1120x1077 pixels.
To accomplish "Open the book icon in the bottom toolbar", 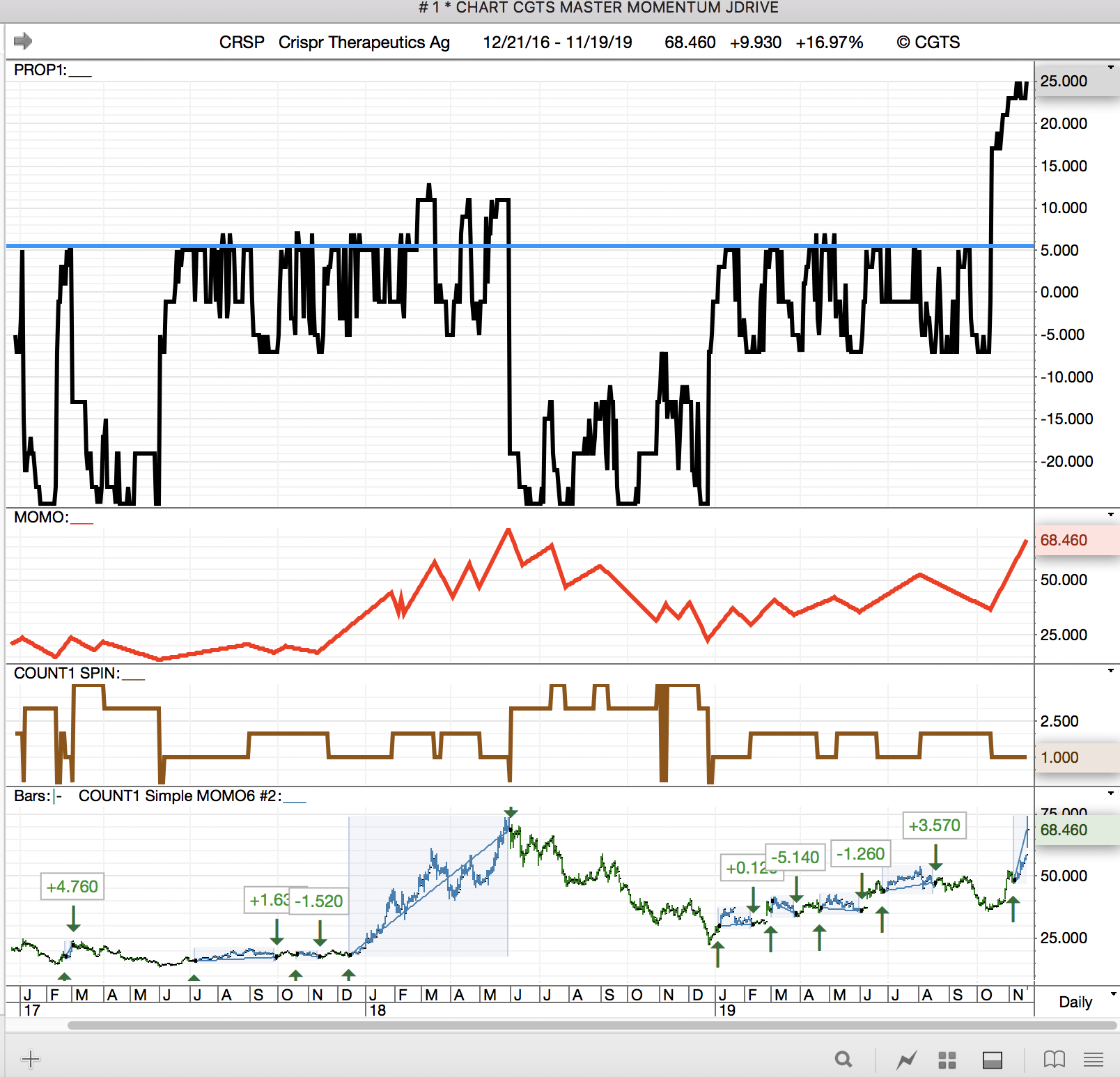I will click(1054, 1060).
